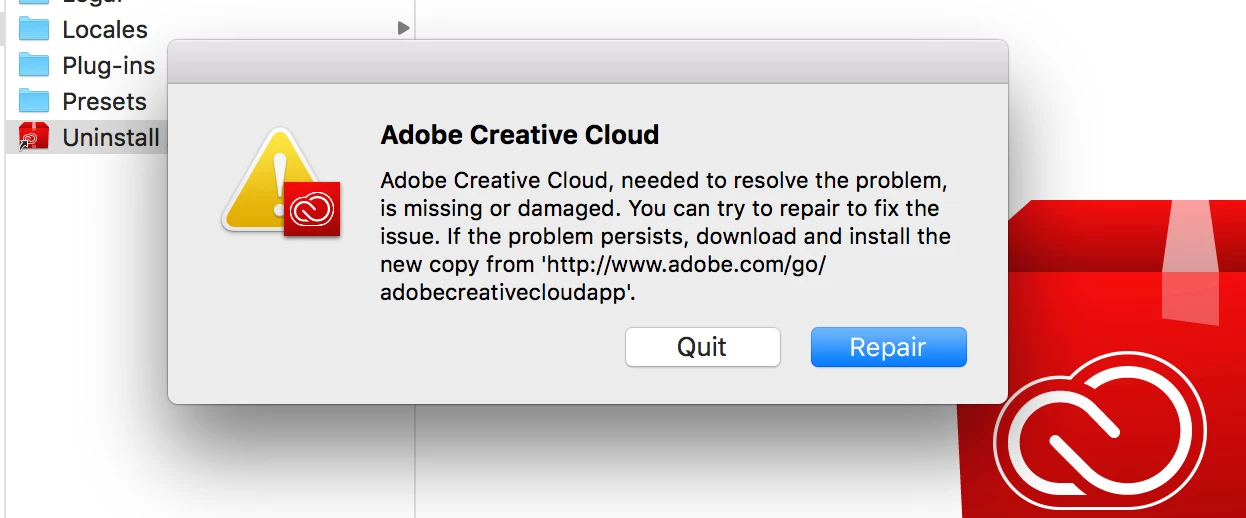This screenshot has width=1246, height=518.
Task: Select the Locales folder name
Action: tap(104, 30)
